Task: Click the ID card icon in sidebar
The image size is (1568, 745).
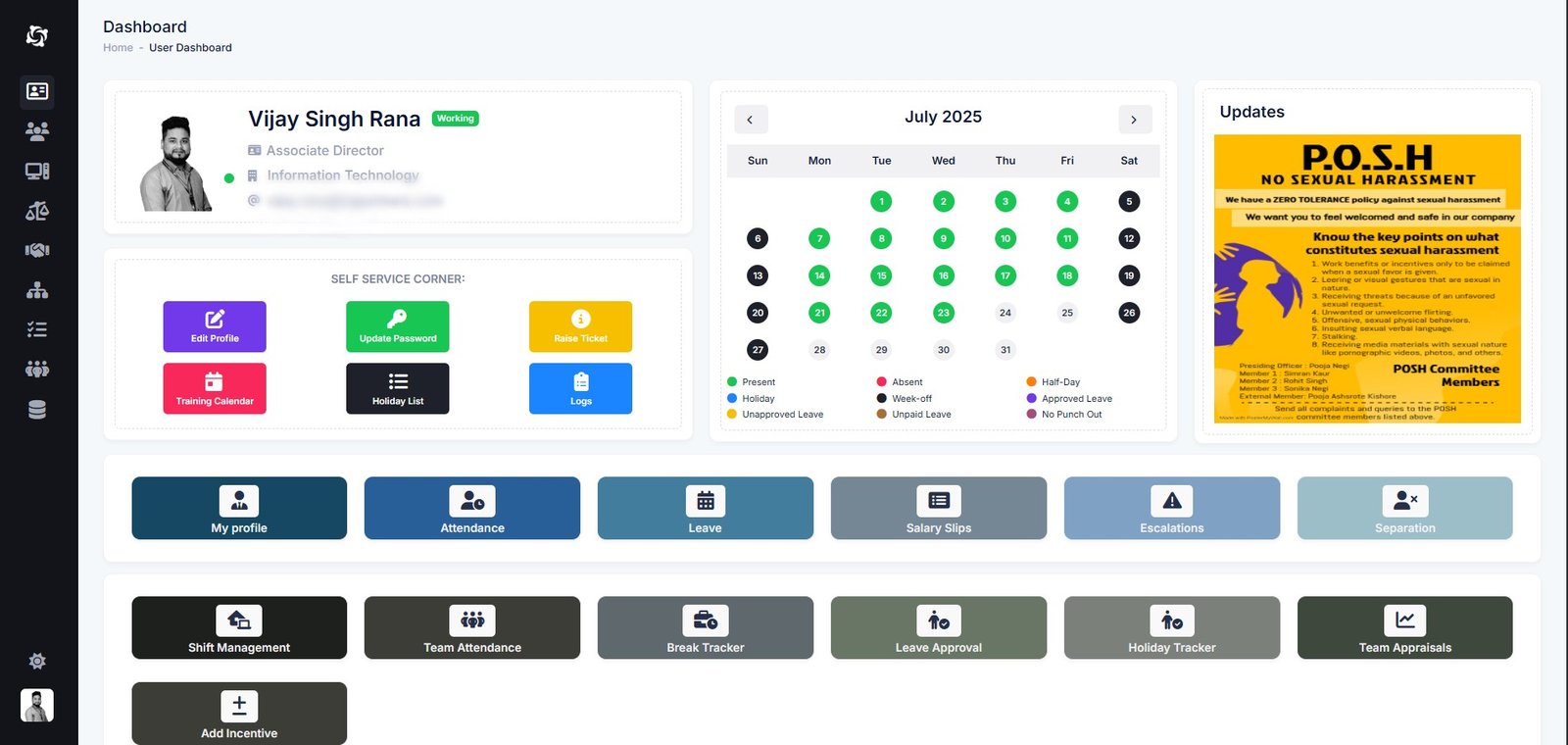Action: (37, 91)
